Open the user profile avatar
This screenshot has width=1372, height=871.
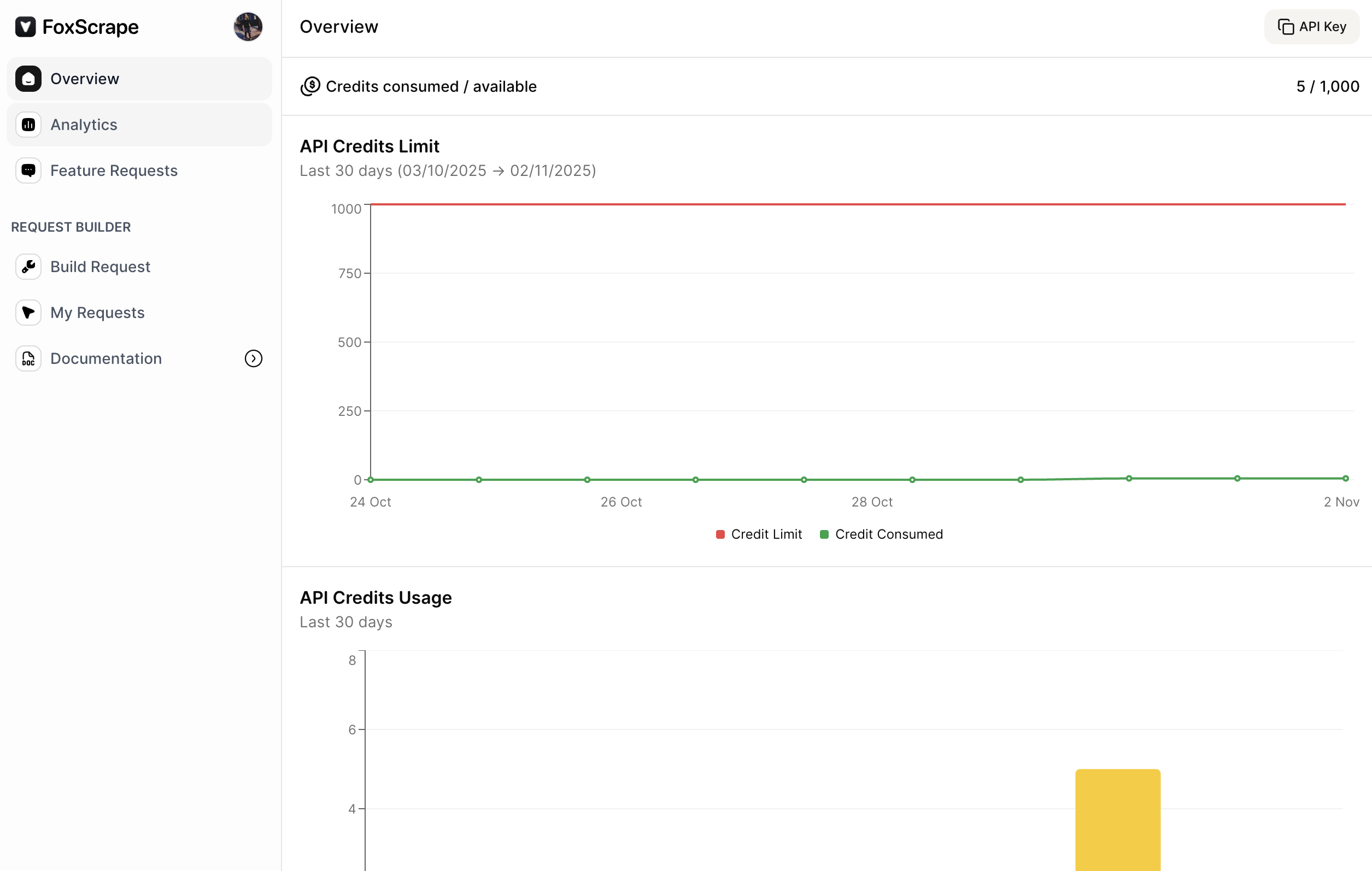coord(248,27)
